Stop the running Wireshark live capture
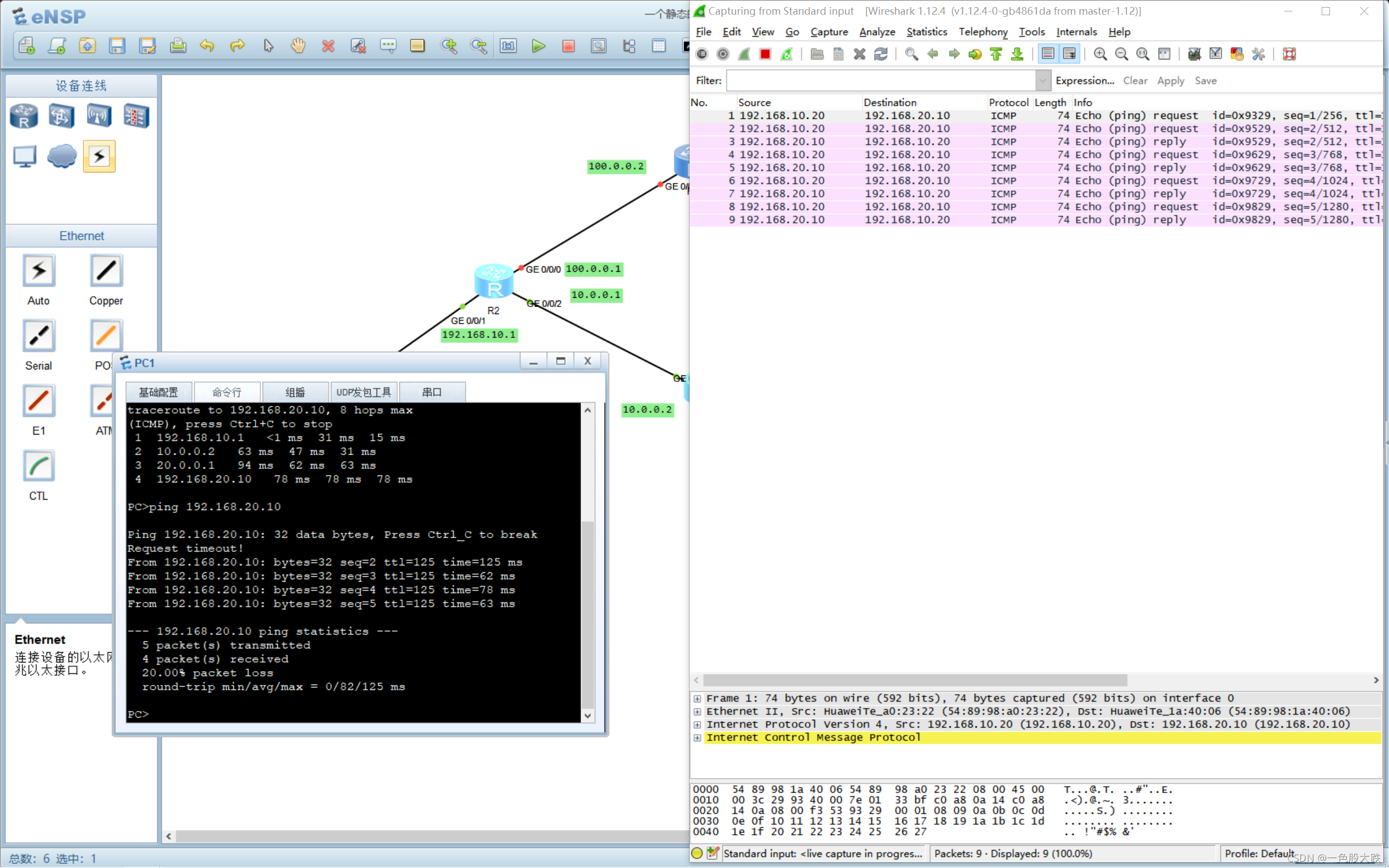The width and height of the screenshot is (1389, 868). tap(765, 54)
